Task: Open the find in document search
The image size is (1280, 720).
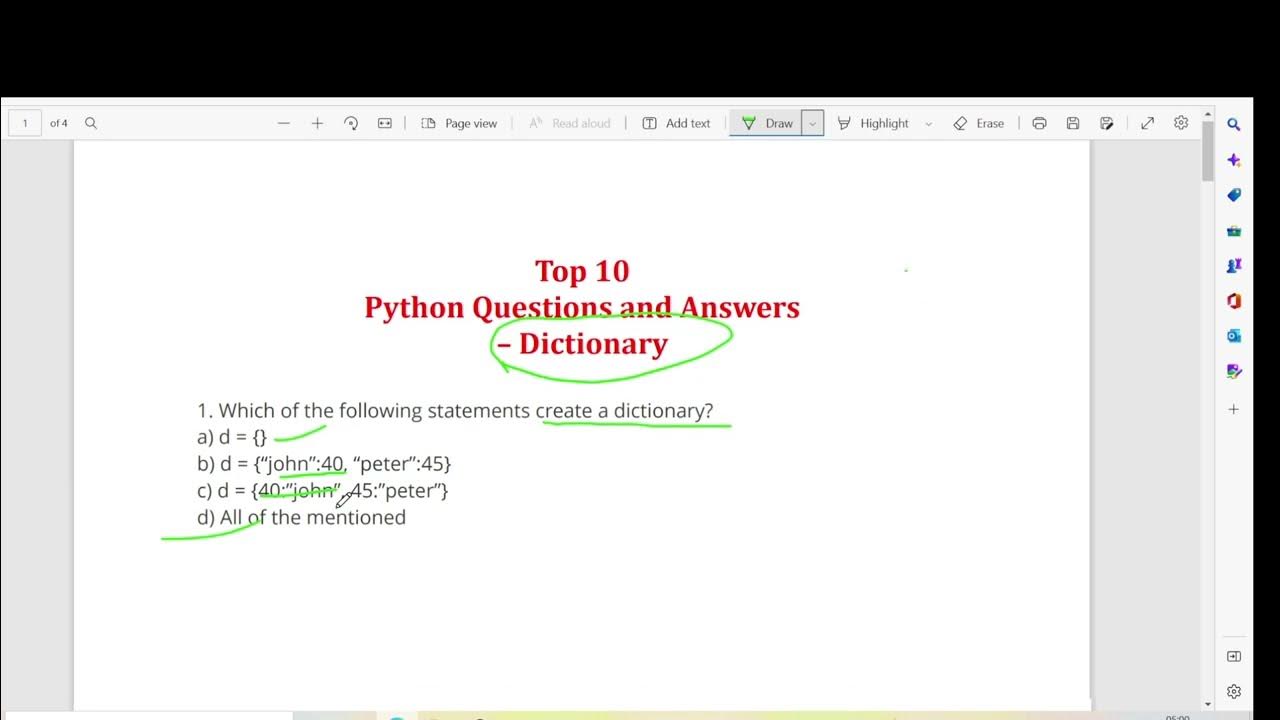Action: pos(91,123)
